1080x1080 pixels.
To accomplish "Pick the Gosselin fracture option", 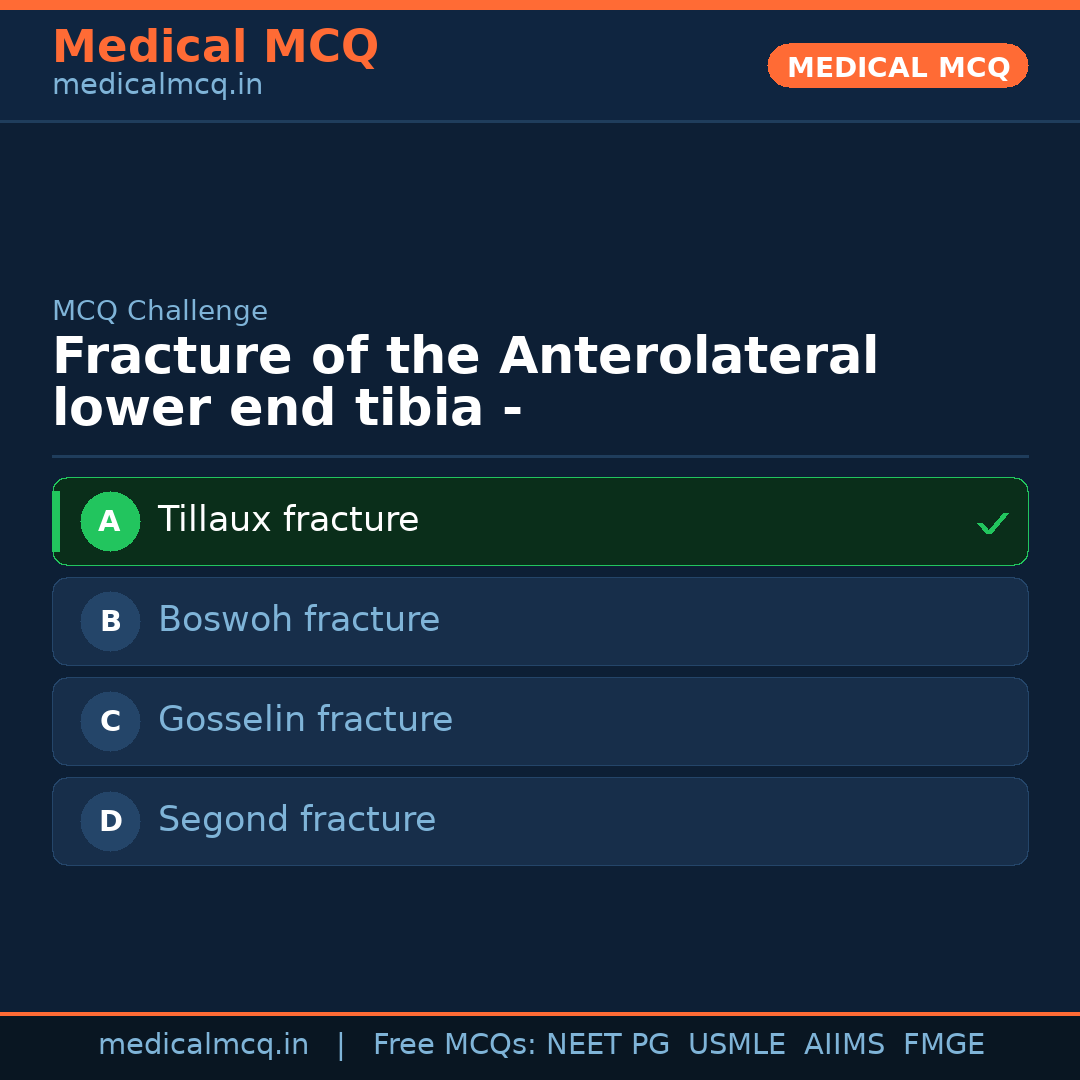I will click(x=305, y=720).
